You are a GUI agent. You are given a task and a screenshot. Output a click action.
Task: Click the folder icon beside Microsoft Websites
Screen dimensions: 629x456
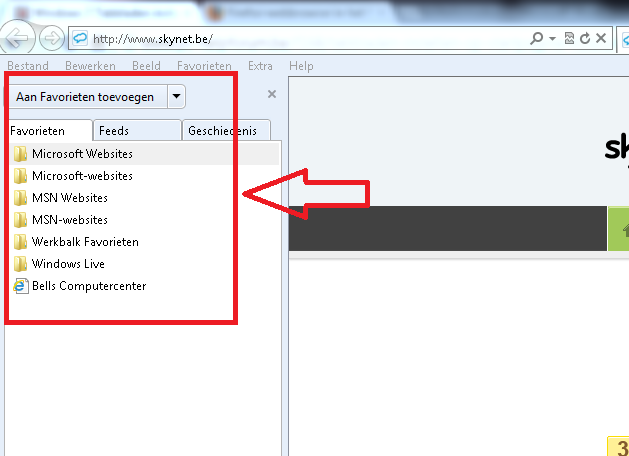click(x=20, y=154)
